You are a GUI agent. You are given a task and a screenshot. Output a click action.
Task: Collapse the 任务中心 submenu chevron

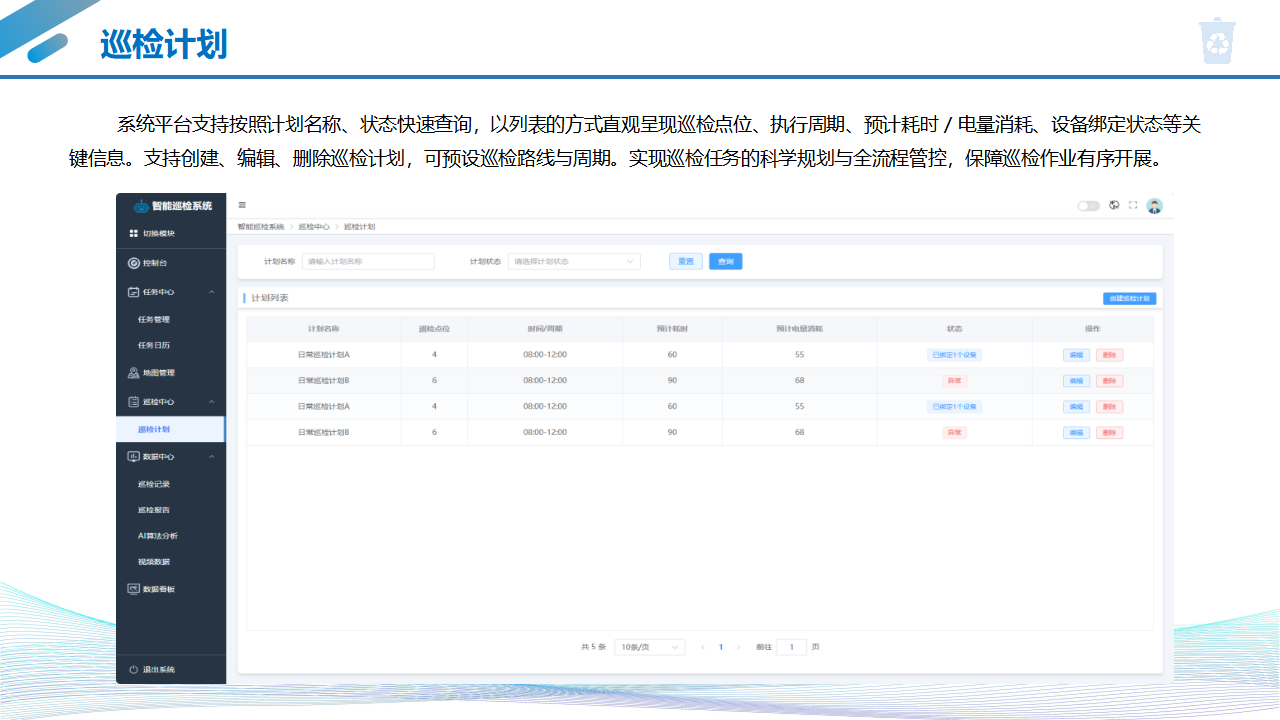point(211,292)
